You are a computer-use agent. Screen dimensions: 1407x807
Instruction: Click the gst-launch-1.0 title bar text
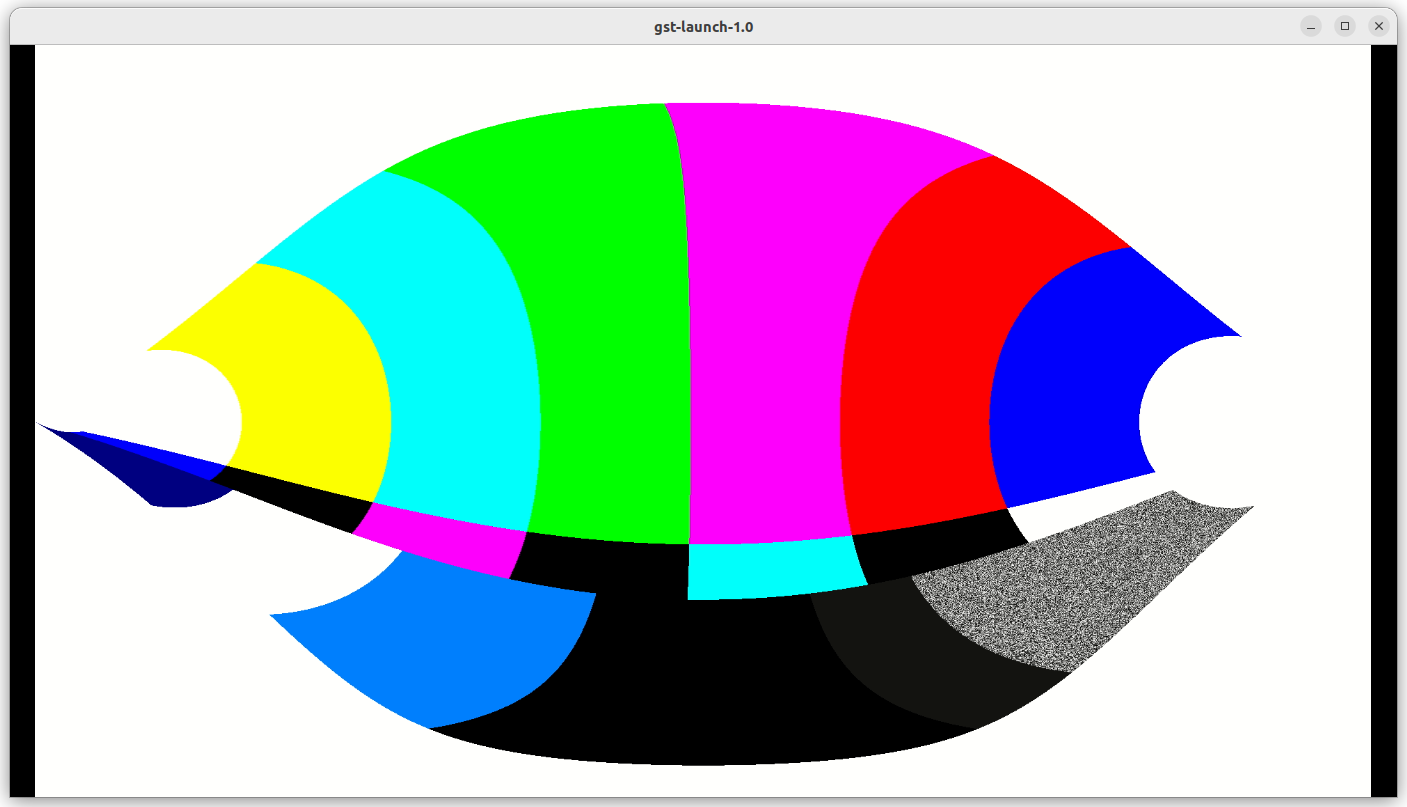tap(703, 27)
